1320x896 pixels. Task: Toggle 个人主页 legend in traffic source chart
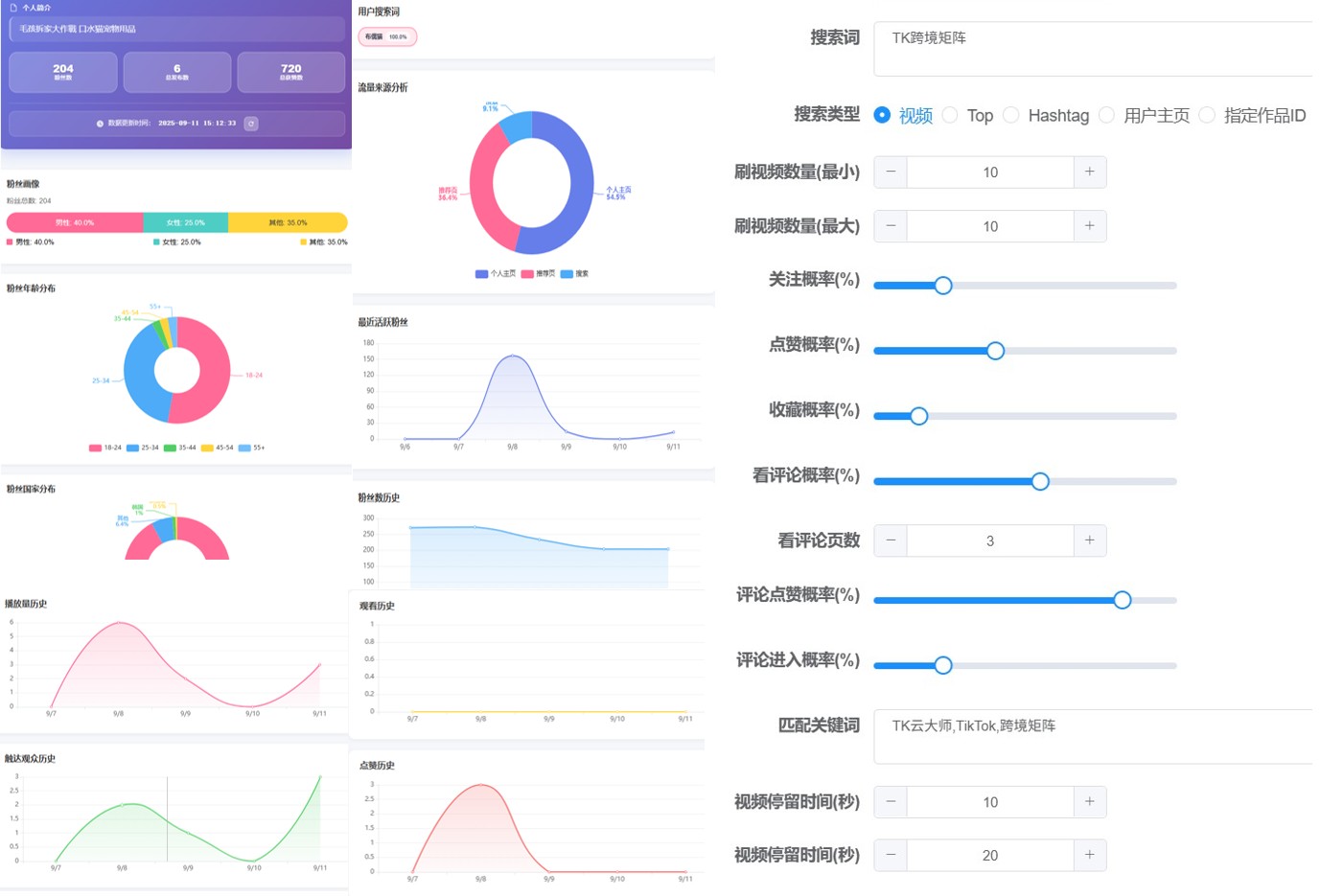pyautogui.click(x=496, y=274)
